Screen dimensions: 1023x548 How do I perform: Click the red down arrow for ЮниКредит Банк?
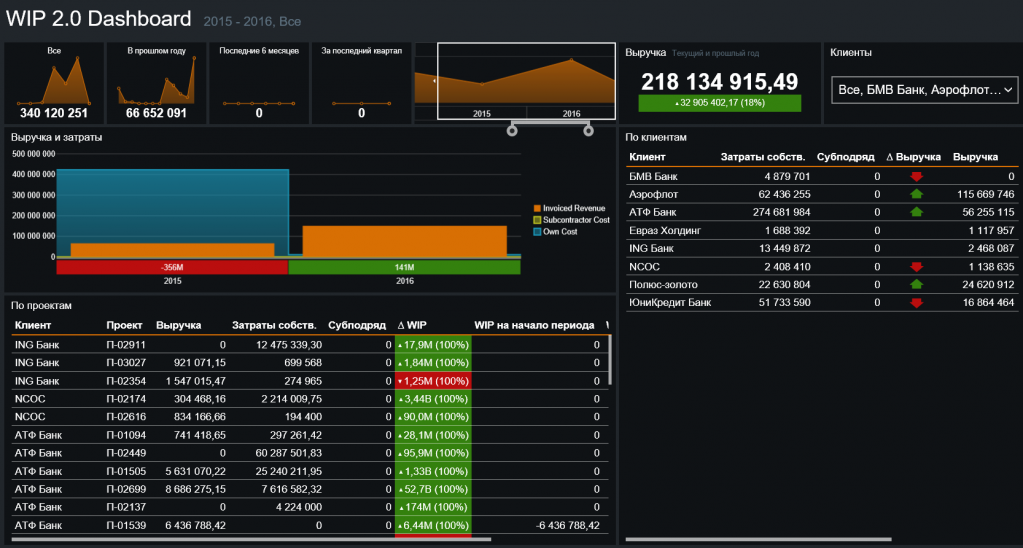click(x=916, y=303)
